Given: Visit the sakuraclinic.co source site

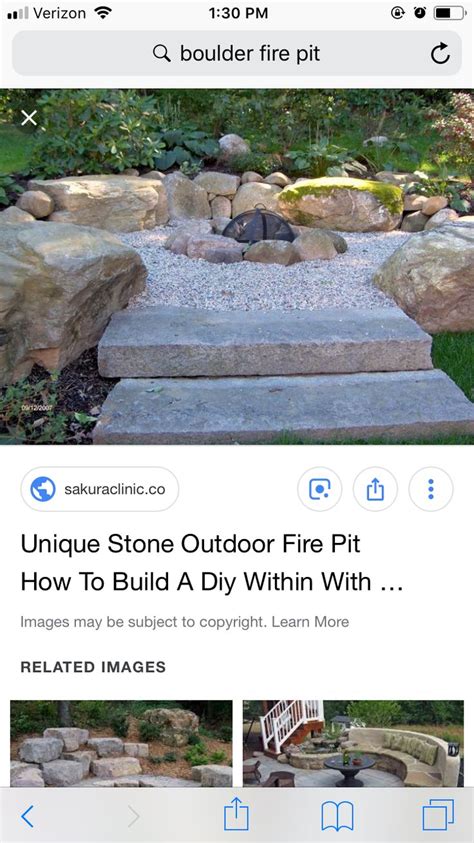Looking at the screenshot, I should [x=100, y=489].
